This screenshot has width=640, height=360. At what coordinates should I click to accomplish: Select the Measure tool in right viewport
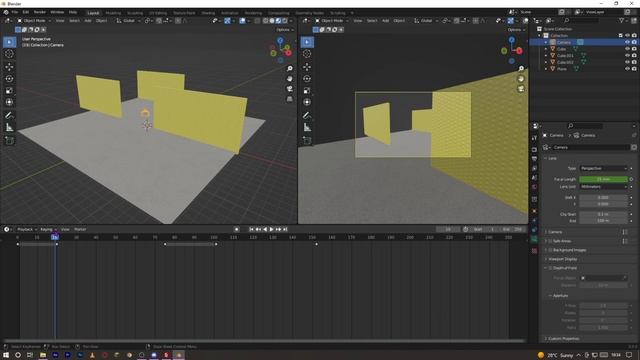coord(307,128)
